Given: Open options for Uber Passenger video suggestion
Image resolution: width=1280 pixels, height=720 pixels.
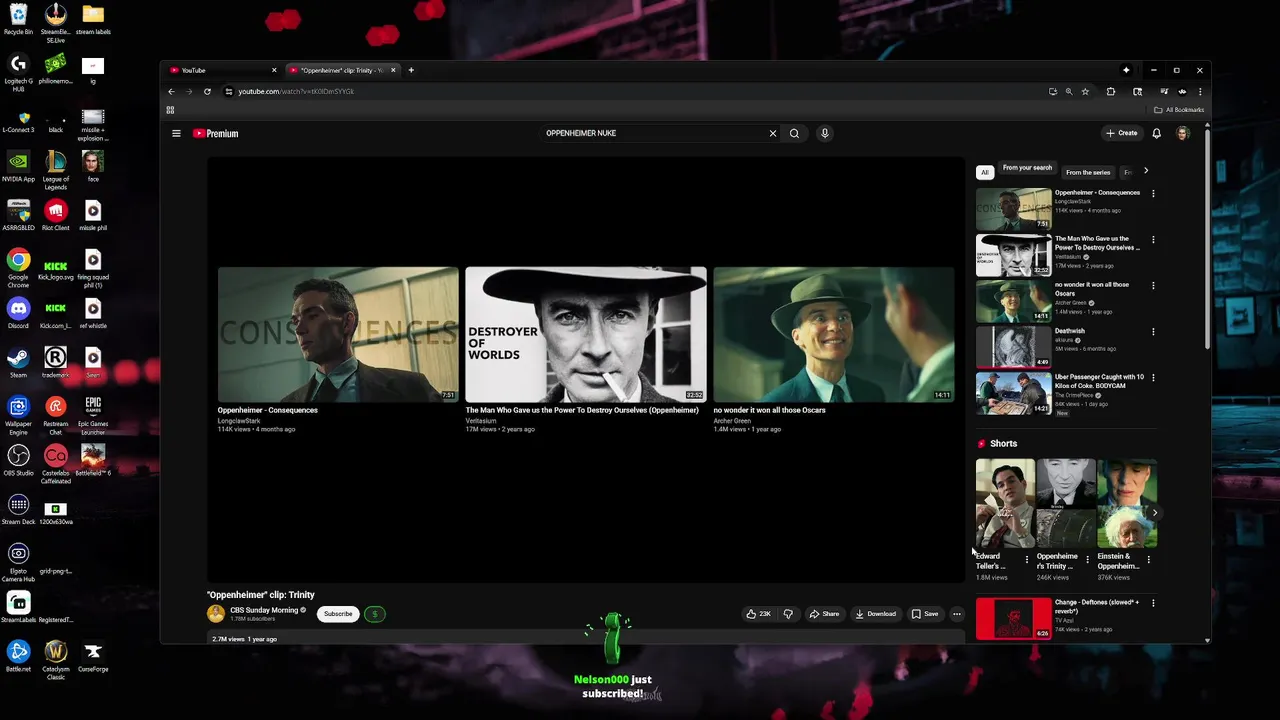Looking at the screenshot, I should point(1153,378).
